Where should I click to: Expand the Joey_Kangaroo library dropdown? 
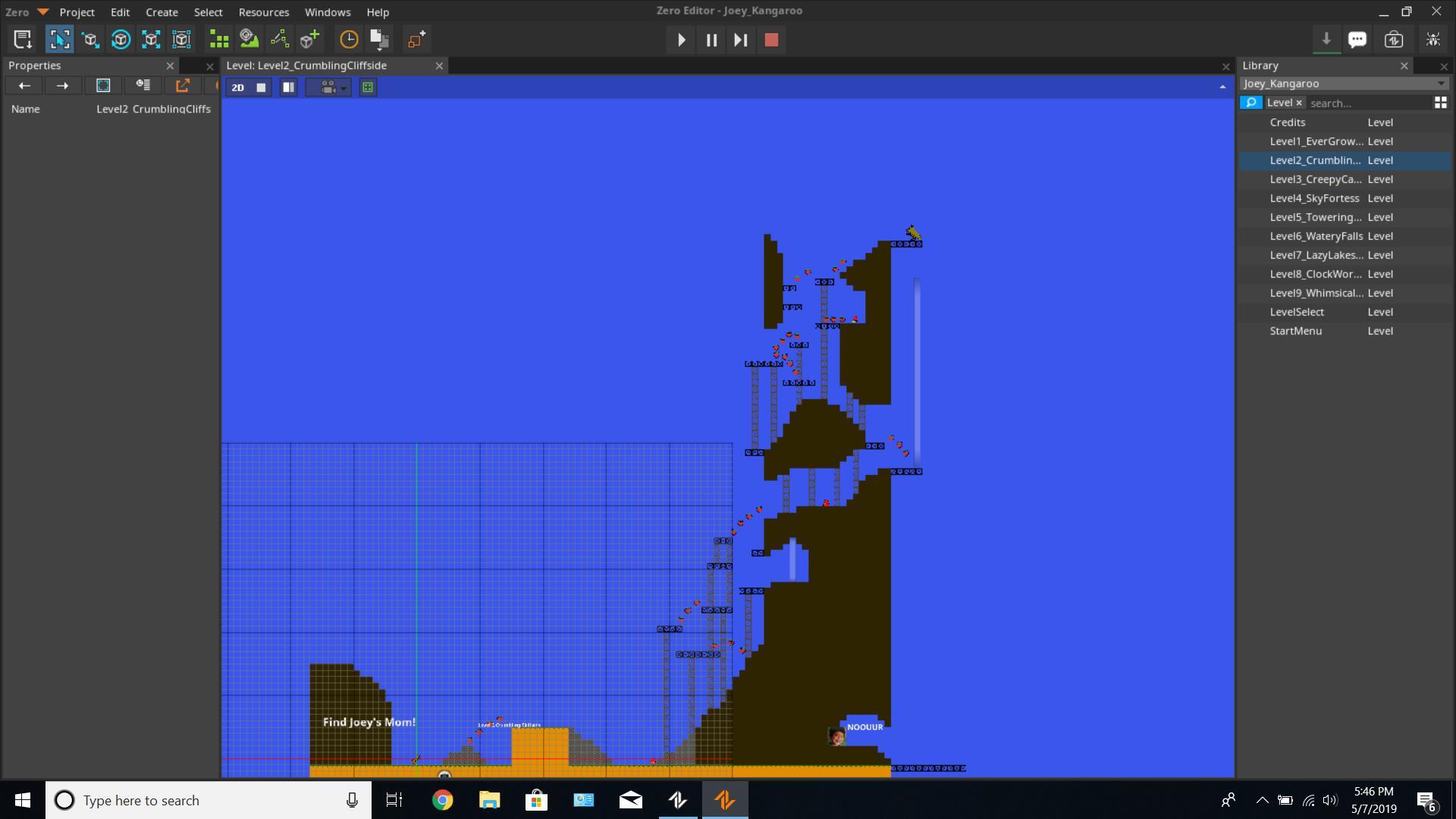[1441, 83]
